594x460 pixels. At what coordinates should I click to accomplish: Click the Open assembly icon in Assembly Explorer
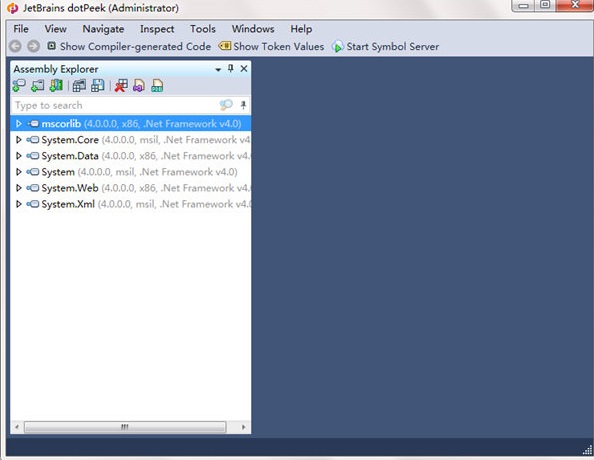pyautogui.click(x=19, y=86)
